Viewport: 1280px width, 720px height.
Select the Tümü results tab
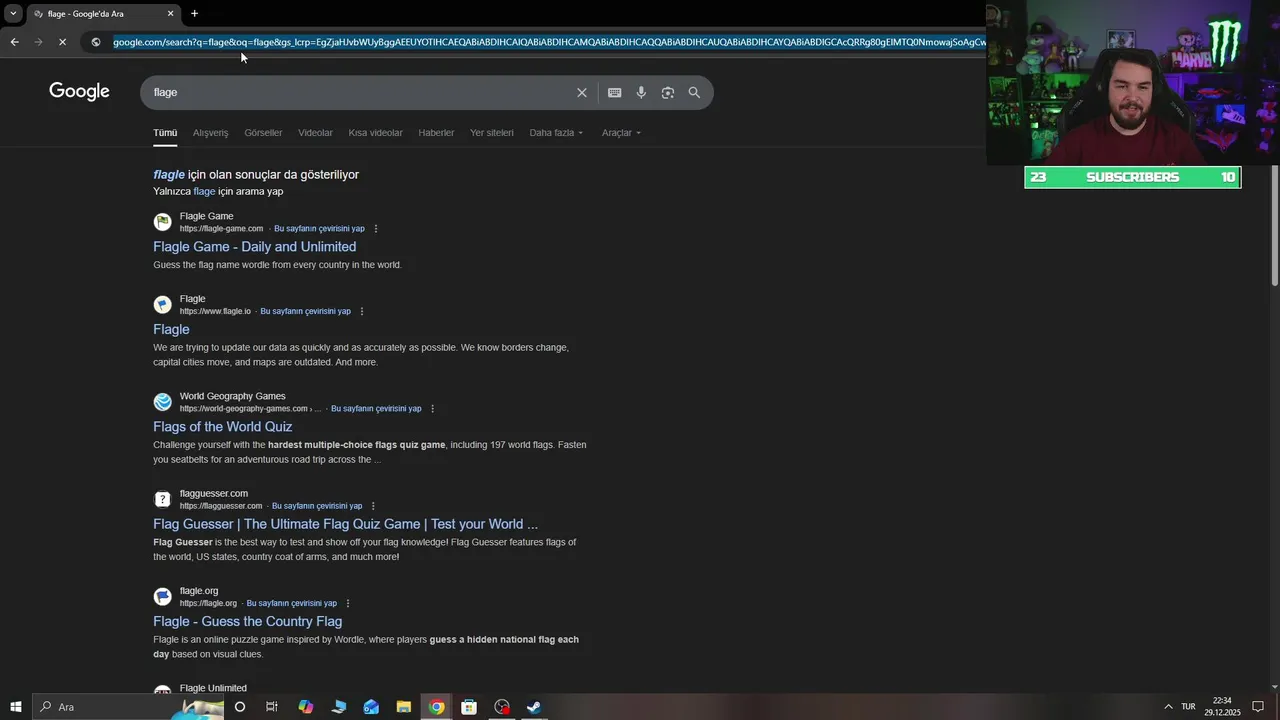click(x=165, y=132)
